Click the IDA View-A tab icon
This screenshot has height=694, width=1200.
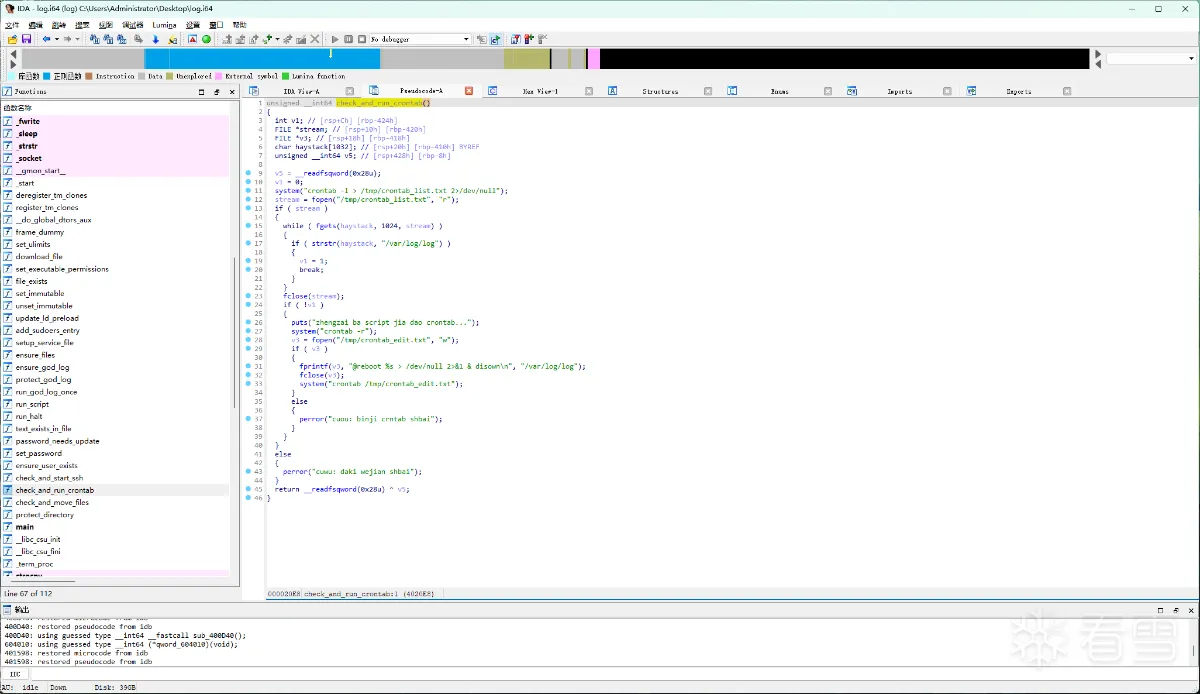tap(254, 91)
